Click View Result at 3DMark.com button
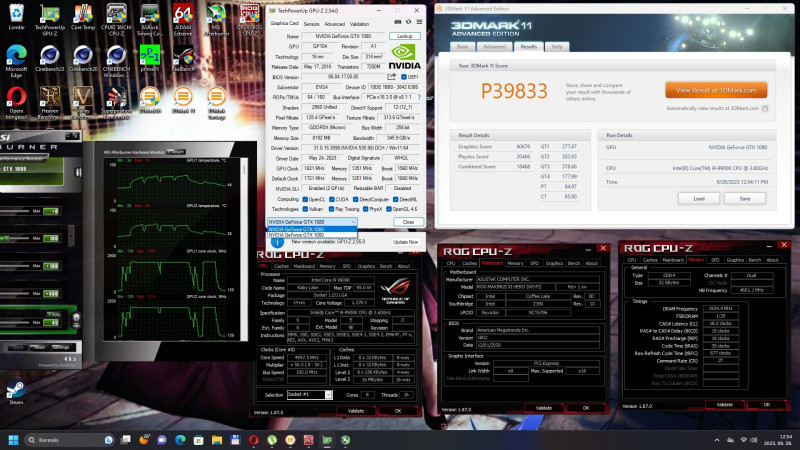Image resolution: width=800 pixels, height=450 pixels. point(716,90)
